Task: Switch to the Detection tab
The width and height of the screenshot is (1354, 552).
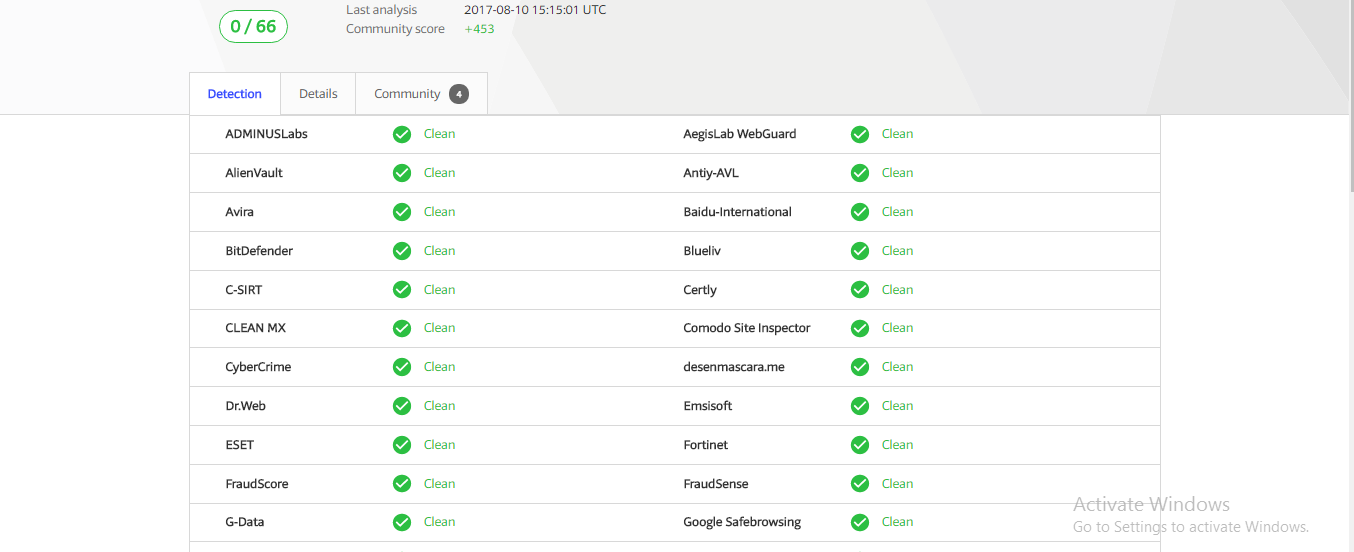Action: click(x=235, y=94)
